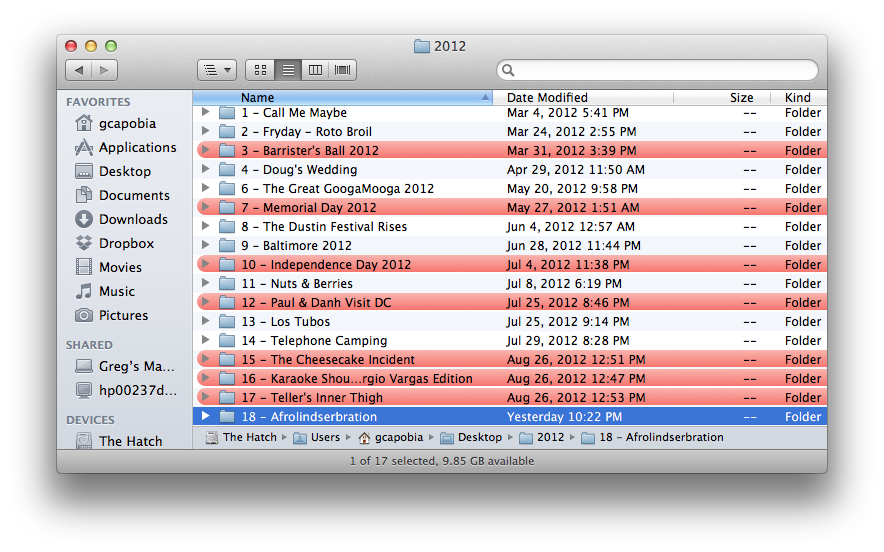Select 11 – Nuts & Berries row name

297,284
